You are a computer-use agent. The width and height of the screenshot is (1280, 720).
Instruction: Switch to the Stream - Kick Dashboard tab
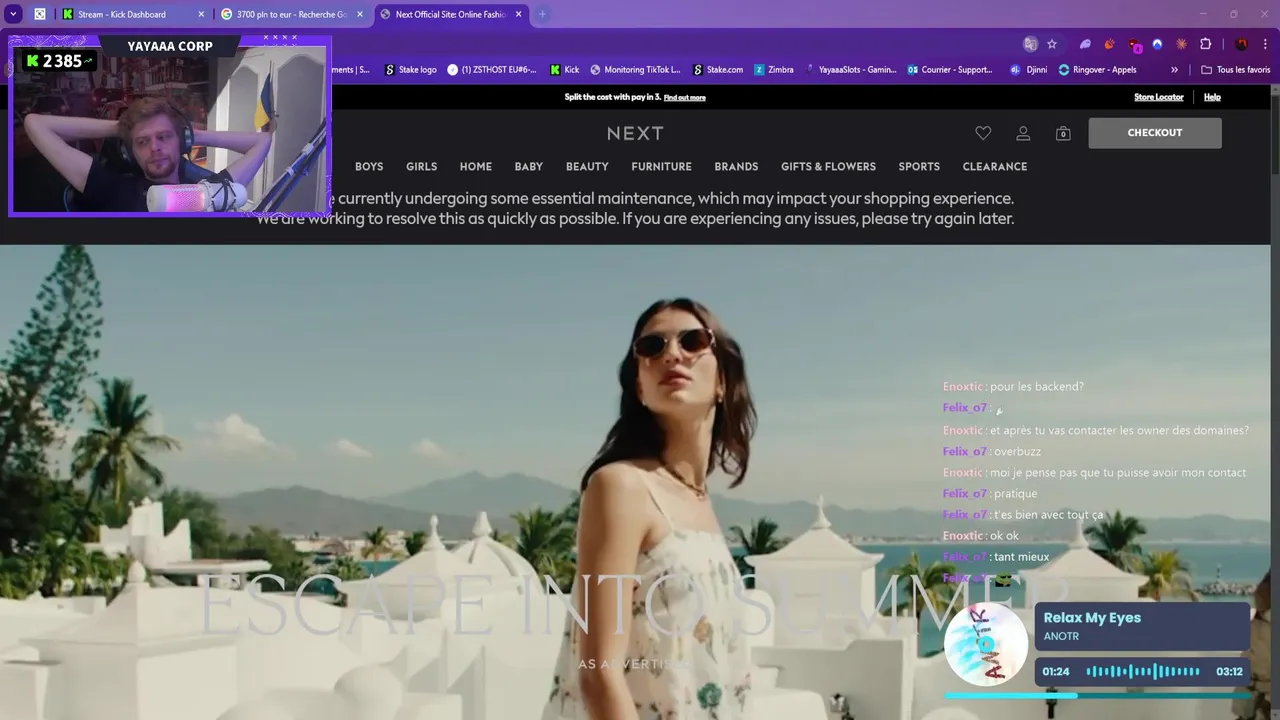(x=132, y=14)
